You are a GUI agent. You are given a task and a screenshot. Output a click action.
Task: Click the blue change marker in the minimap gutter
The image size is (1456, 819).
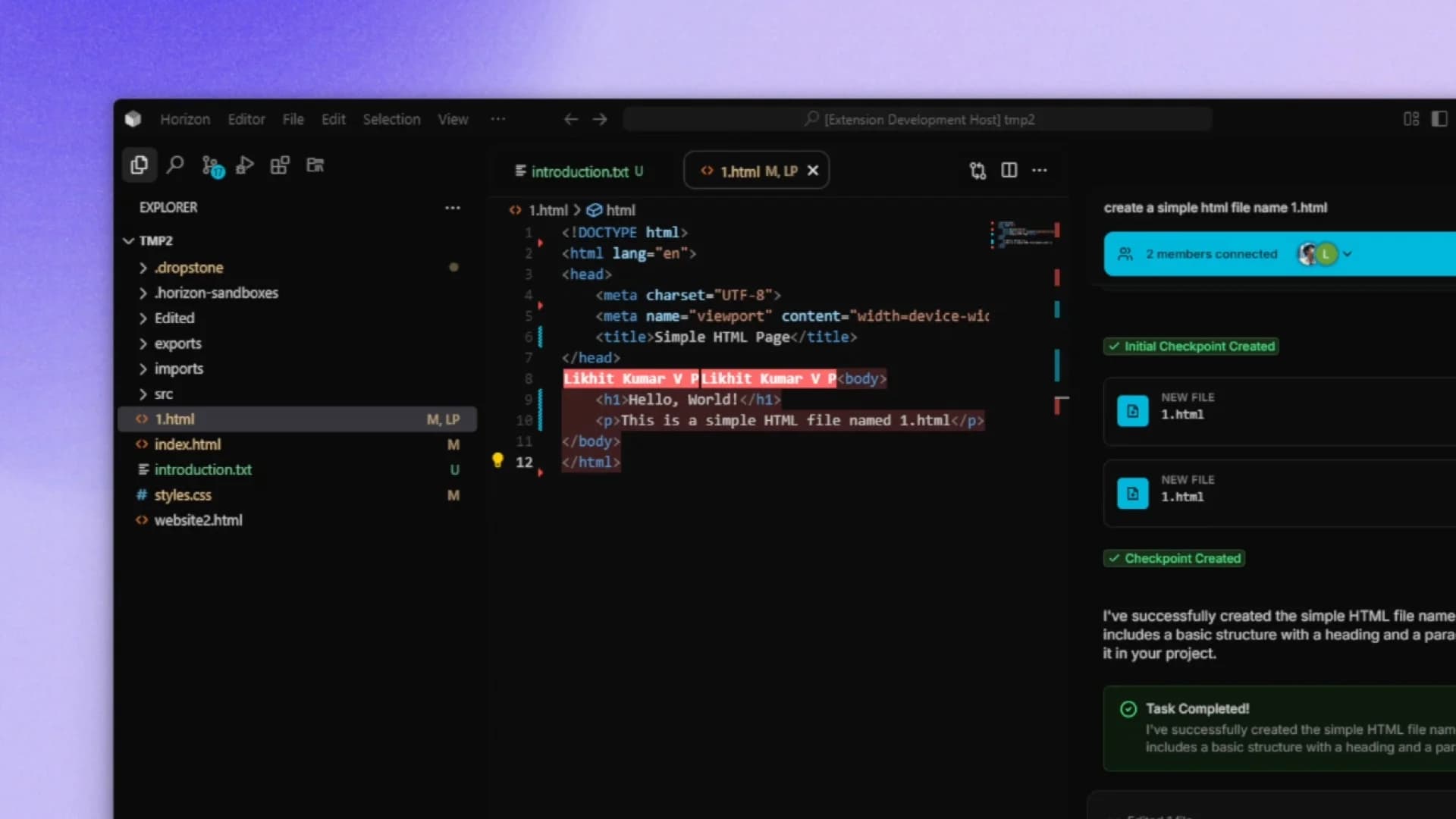pos(1056,366)
